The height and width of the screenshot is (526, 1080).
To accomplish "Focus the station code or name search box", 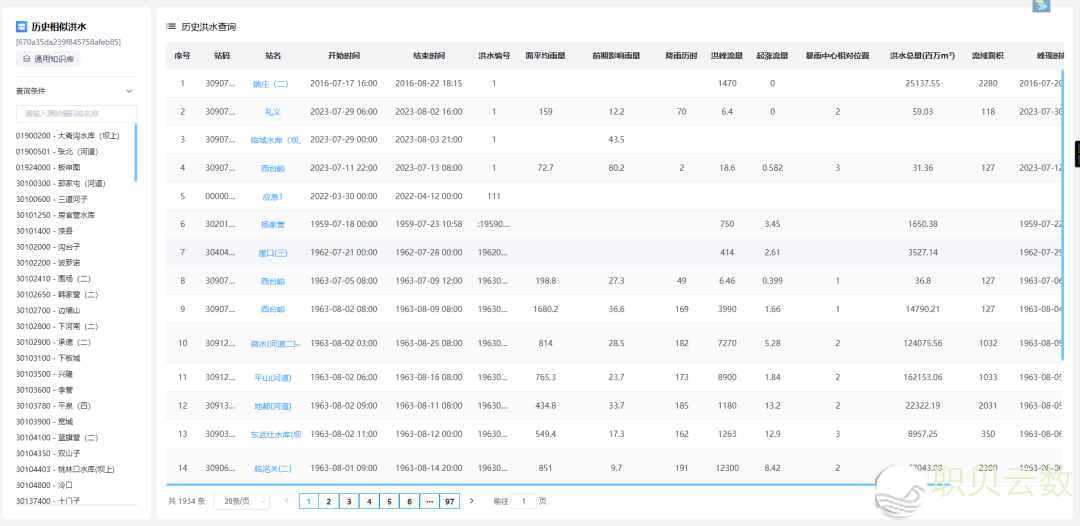I will click(76, 114).
